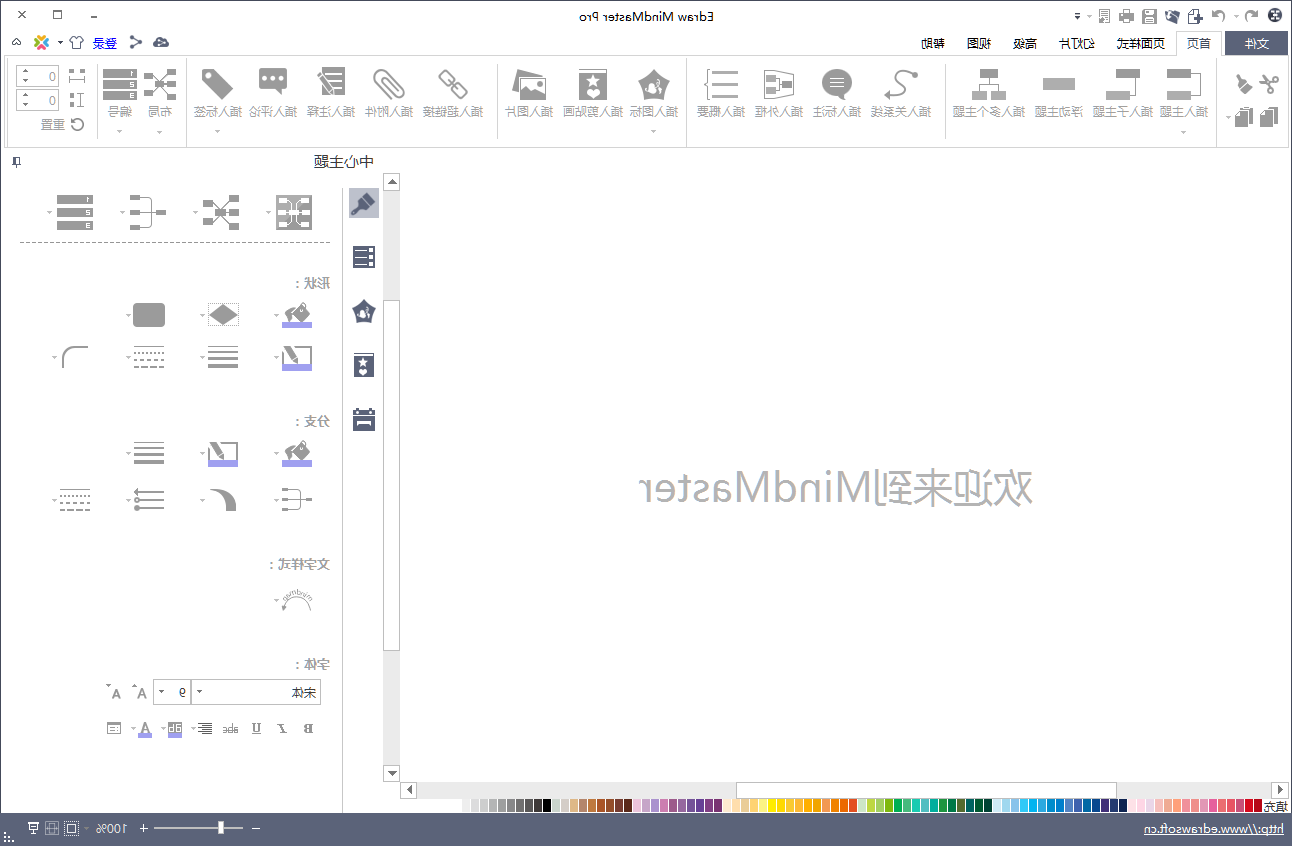Open the calendar task tab in the side panel
Image resolution: width=1292 pixels, height=846 pixels.
tap(364, 419)
